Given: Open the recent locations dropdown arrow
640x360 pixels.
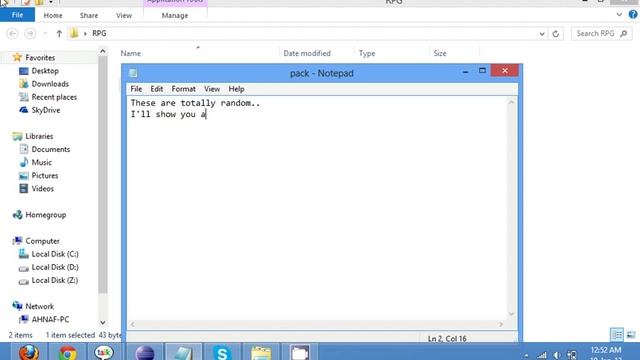Looking at the screenshot, I should pyautogui.click(x=45, y=33).
